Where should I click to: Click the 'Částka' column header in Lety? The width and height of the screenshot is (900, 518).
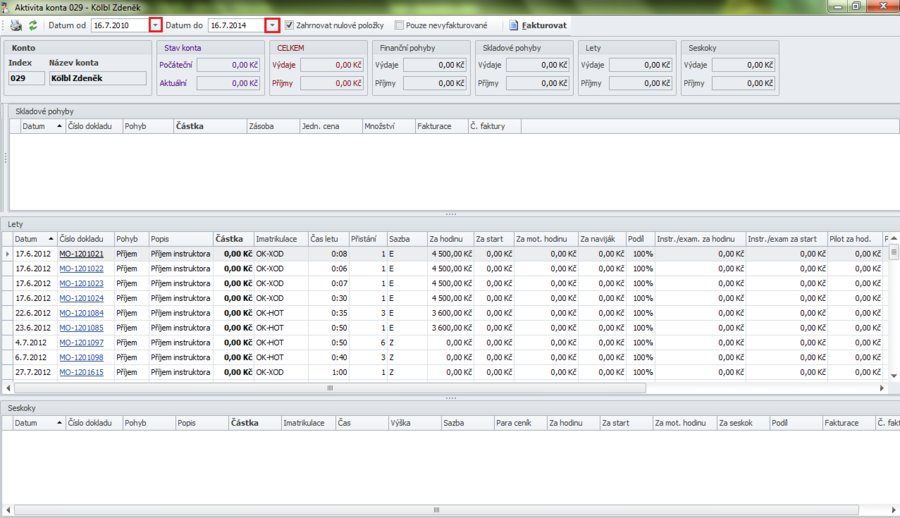(x=230, y=240)
